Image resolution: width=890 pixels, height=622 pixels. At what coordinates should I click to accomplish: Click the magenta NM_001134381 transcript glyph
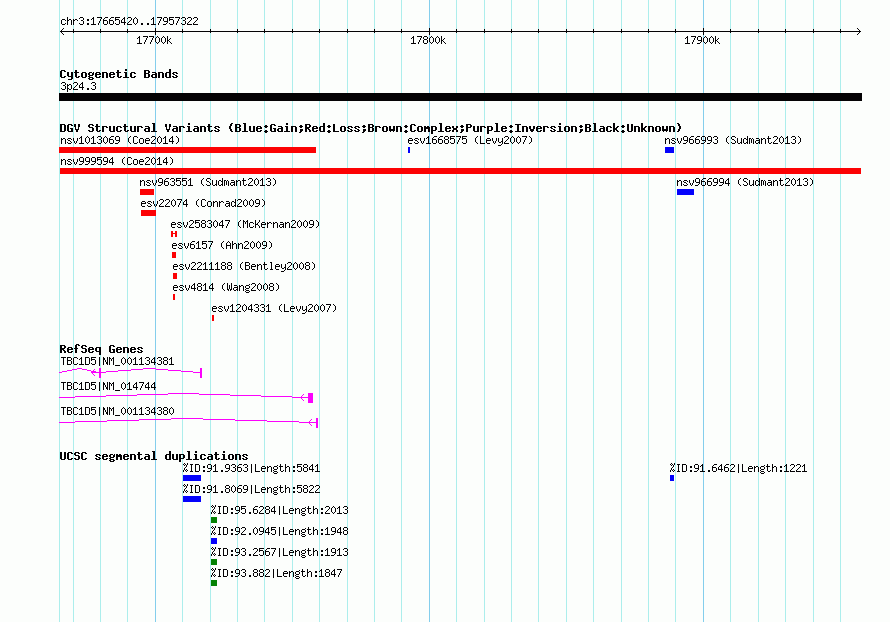pos(131,372)
